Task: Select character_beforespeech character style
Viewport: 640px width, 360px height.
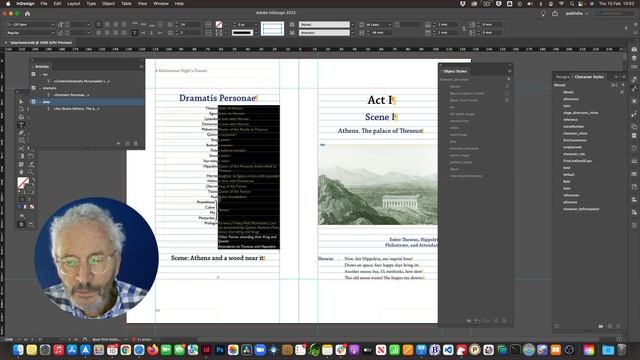Action: coord(581,209)
